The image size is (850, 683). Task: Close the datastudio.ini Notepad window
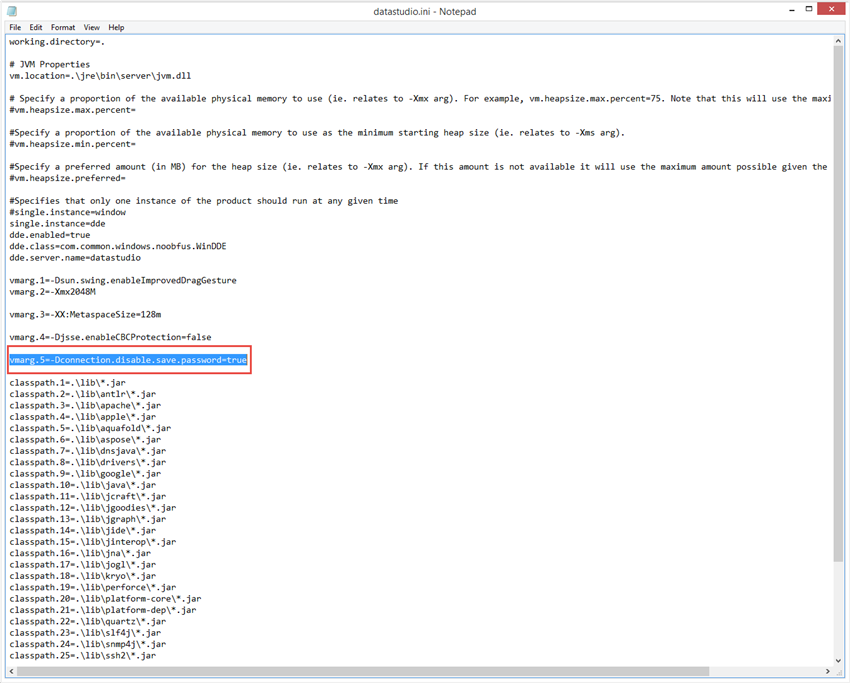pyautogui.click(x=832, y=9)
